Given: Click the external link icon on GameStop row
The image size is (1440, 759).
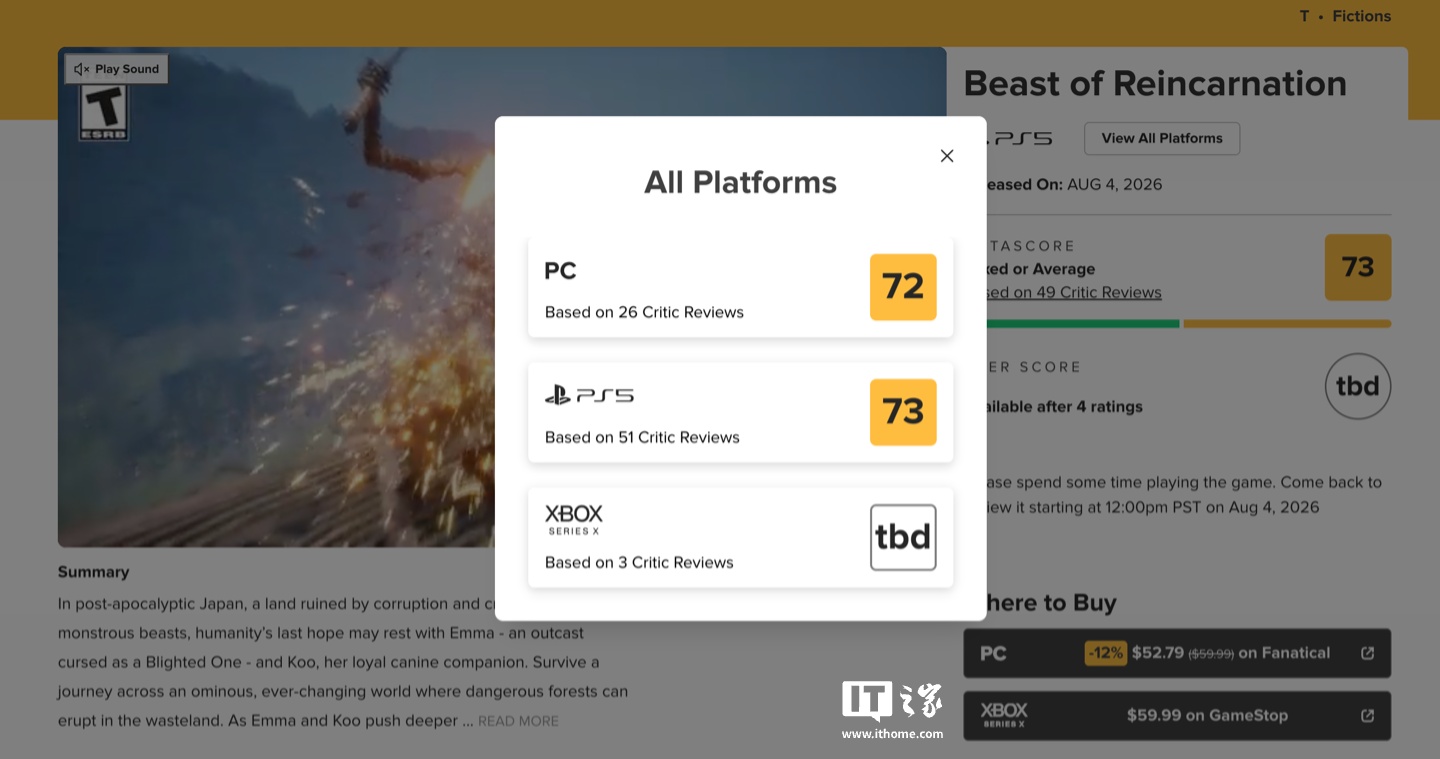Looking at the screenshot, I should coord(1368,716).
